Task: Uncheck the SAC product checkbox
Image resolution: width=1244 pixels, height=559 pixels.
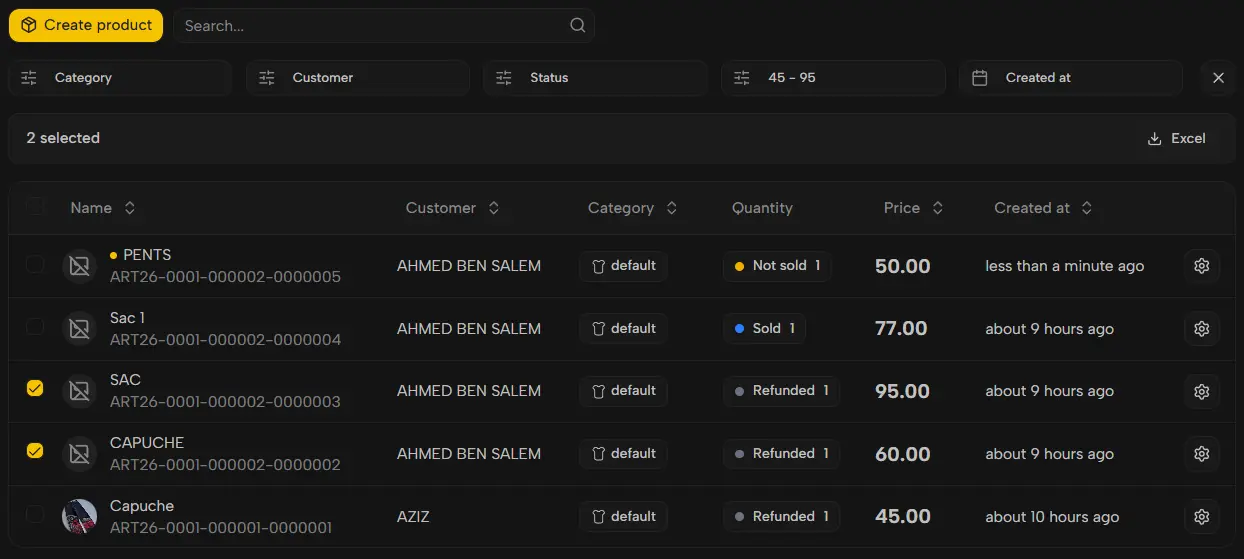Action: (x=35, y=389)
